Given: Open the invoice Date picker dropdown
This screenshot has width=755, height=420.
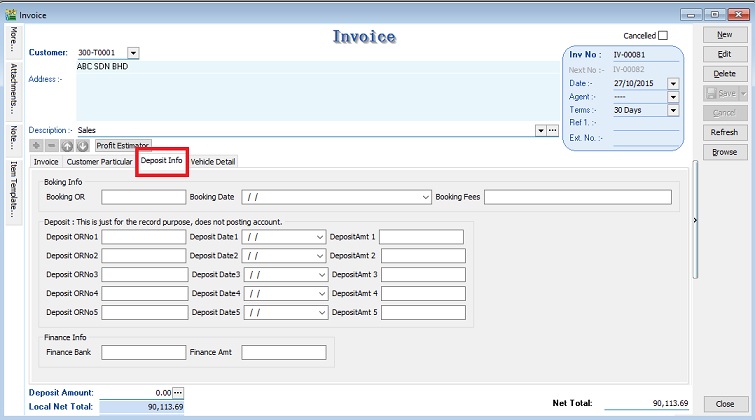Looking at the screenshot, I should (x=673, y=84).
